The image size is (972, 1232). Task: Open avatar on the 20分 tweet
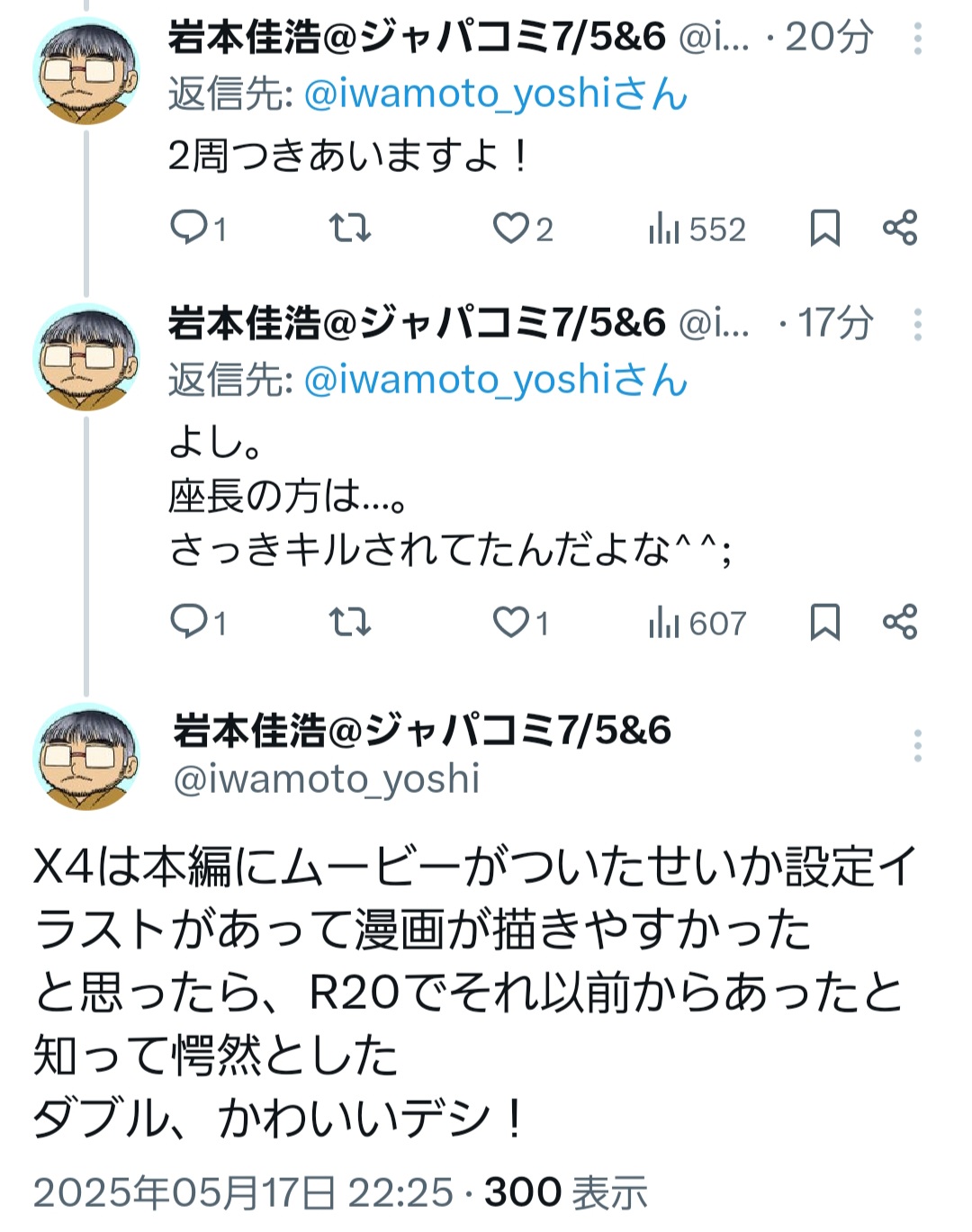point(85,72)
